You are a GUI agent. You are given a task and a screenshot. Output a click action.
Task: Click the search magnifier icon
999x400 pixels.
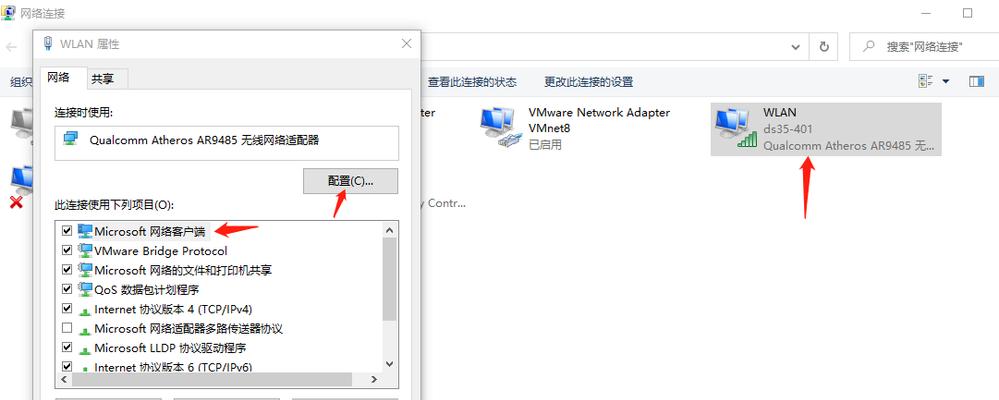868,47
